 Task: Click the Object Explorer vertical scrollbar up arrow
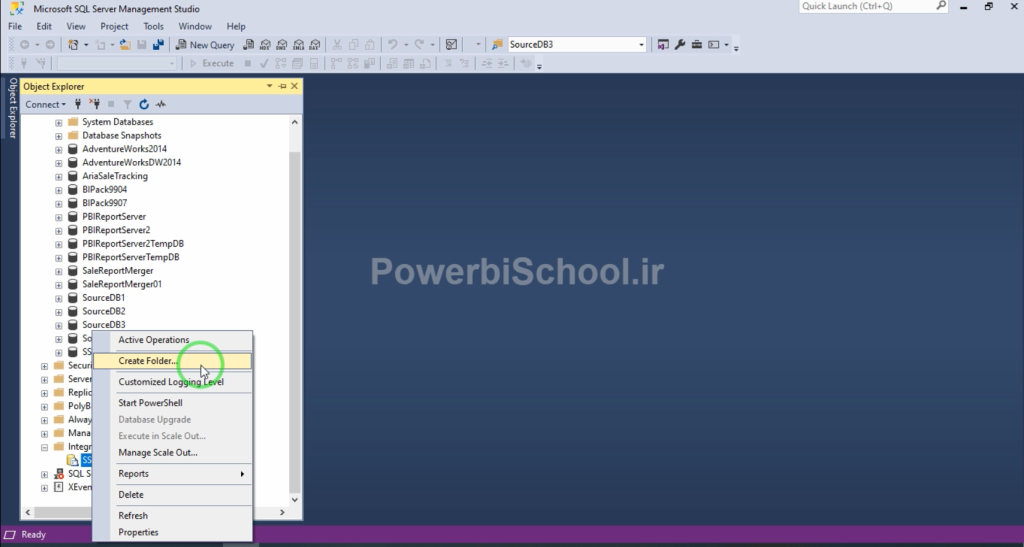(294, 122)
